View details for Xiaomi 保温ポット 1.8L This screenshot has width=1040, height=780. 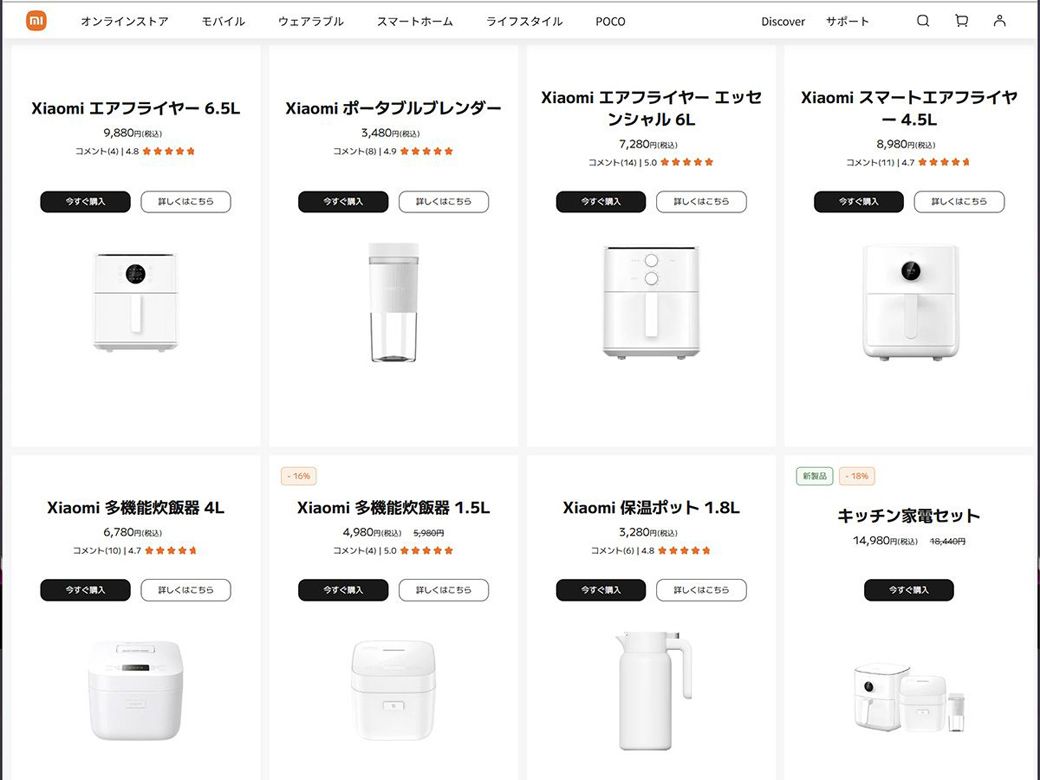(x=701, y=590)
